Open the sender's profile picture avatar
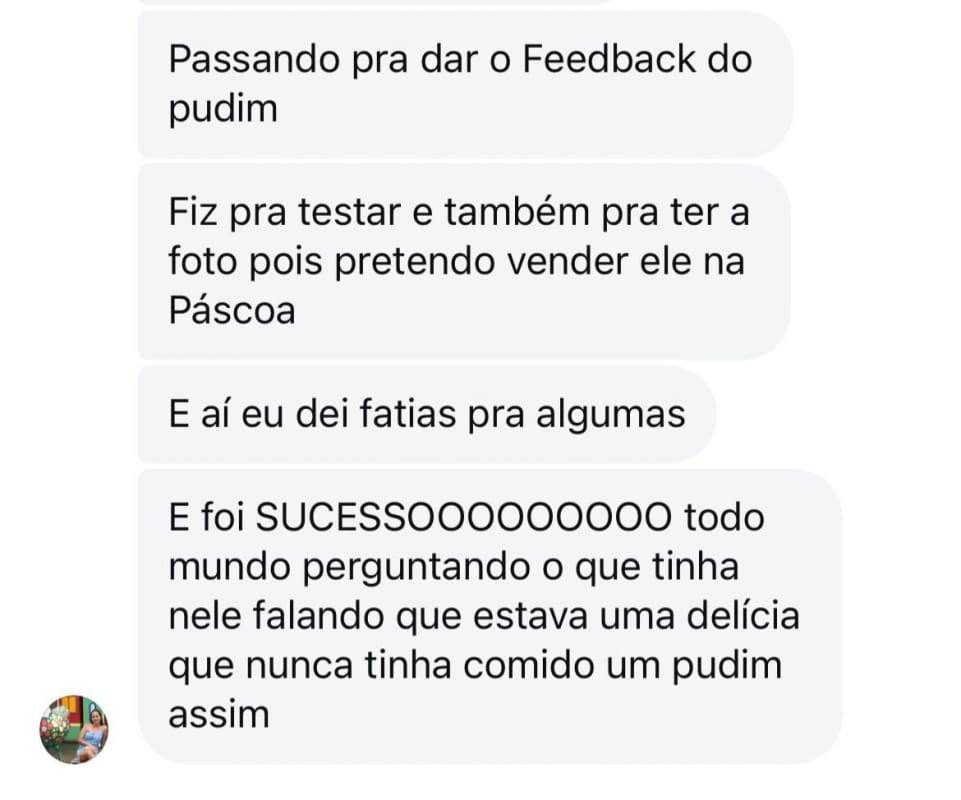This screenshot has width=961, height=800. (x=74, y=729)
